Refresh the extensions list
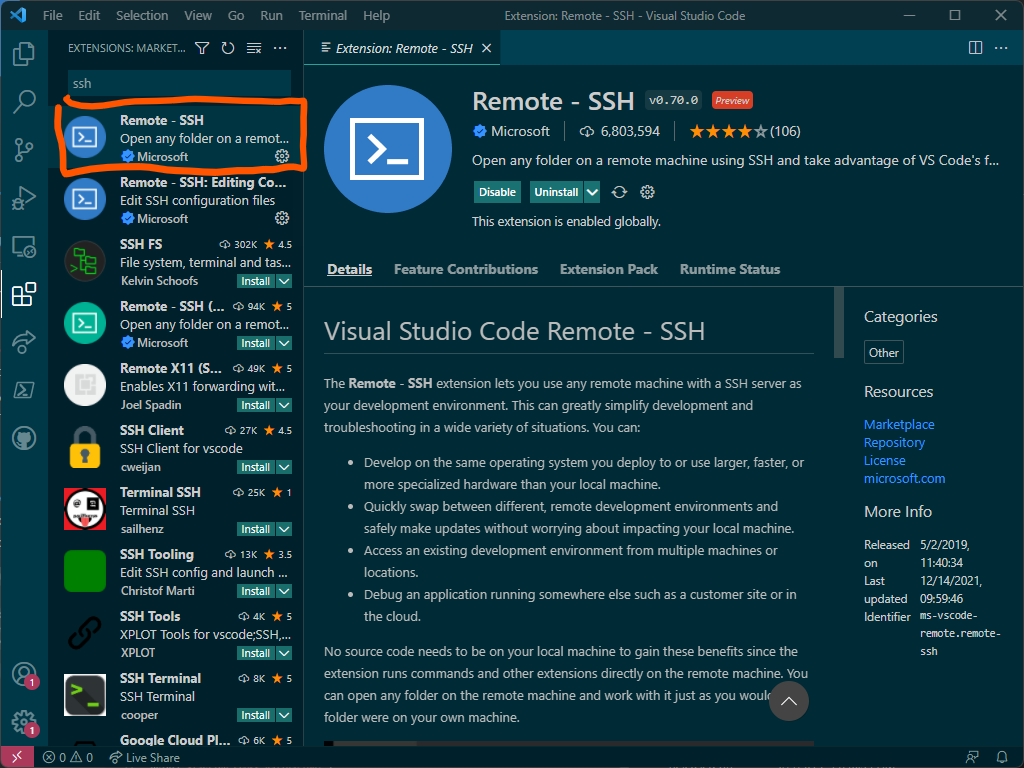1024x768 pixels. point(228,48)
